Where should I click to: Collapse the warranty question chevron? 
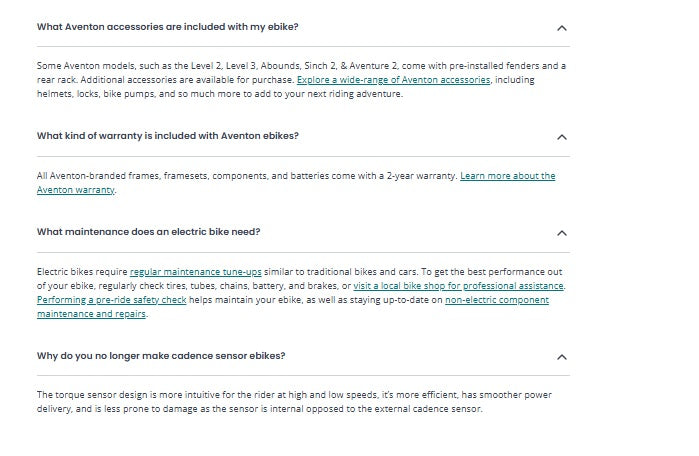click(x=561, y=137)
